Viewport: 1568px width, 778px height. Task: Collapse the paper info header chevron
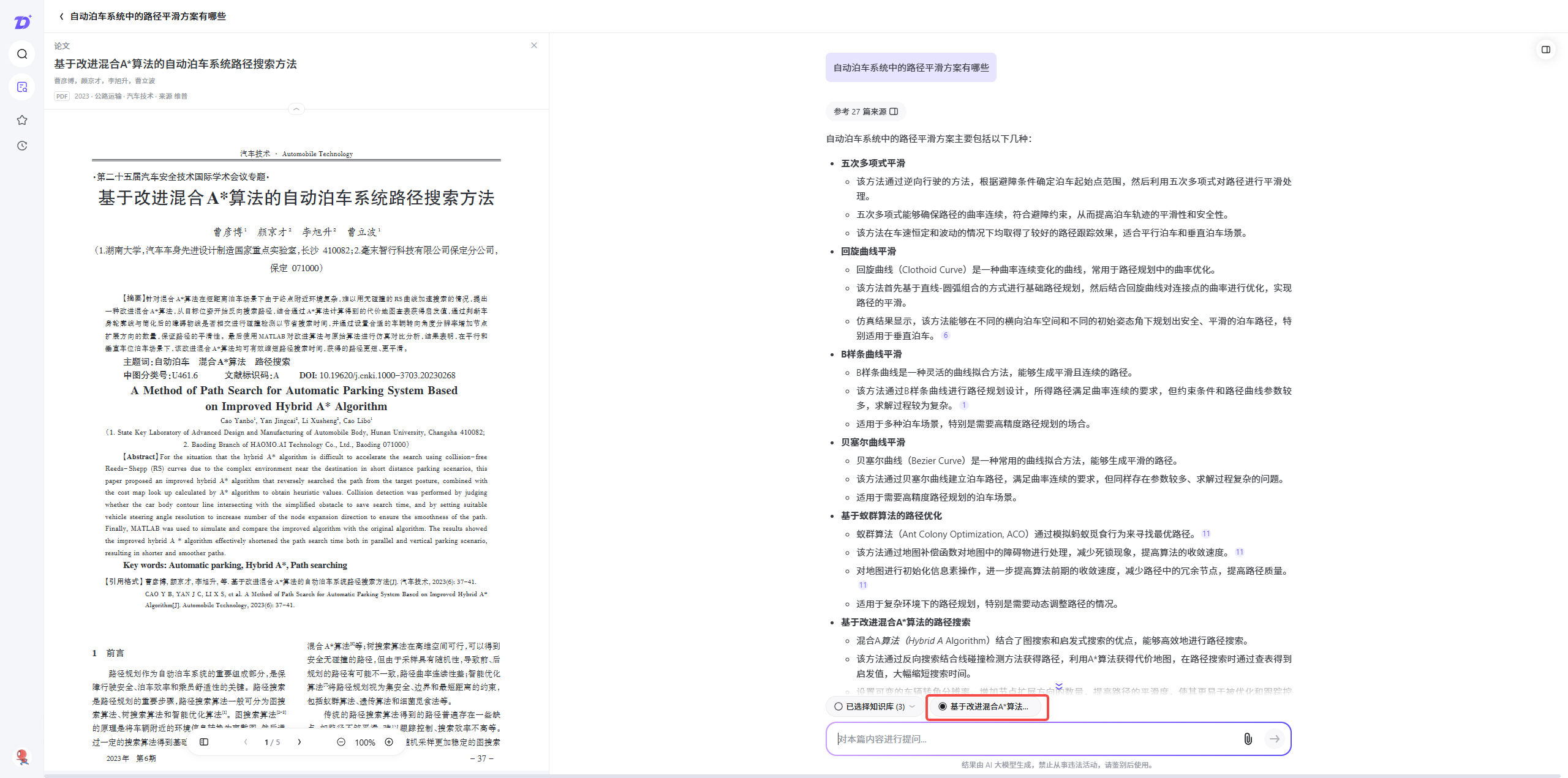[296, 109]
